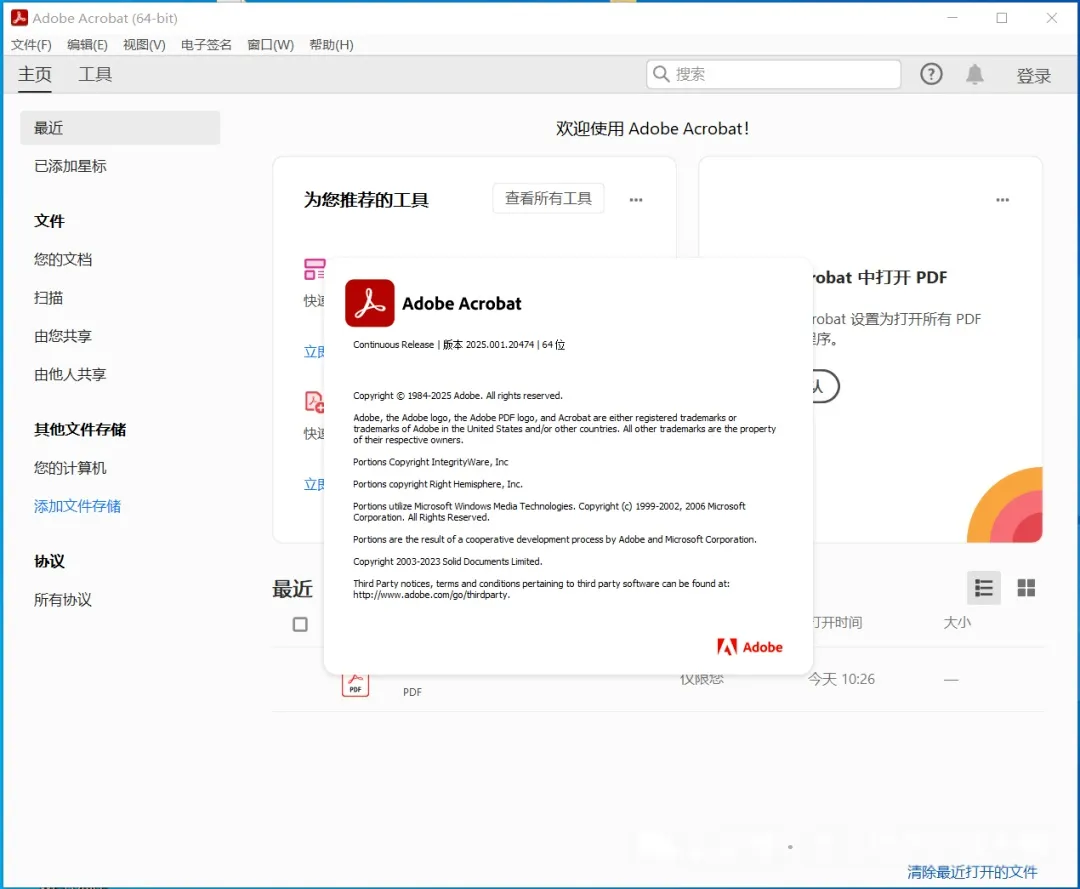Switch recent files to list view
This screenshot has width=1080, height=889.
click(984, 587)
